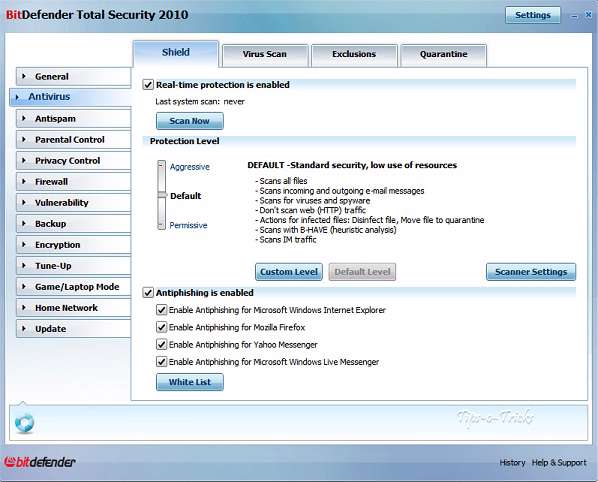
Task: Expand the Privacy Control arrow
Action: click(x=24, y=161)
